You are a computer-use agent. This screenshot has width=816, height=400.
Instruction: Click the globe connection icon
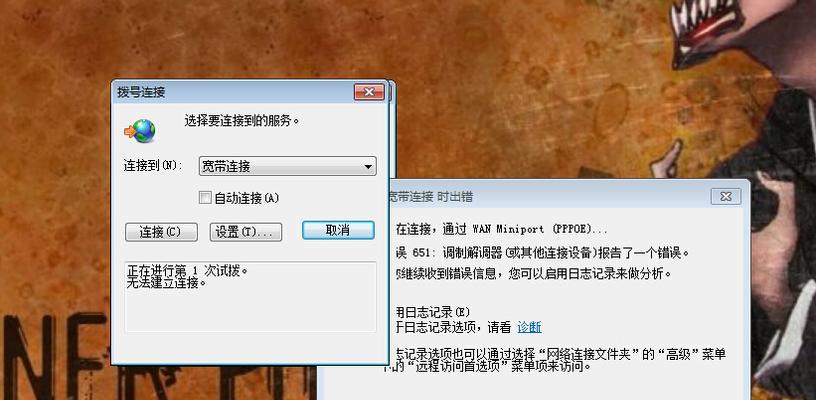coord(139,131)
